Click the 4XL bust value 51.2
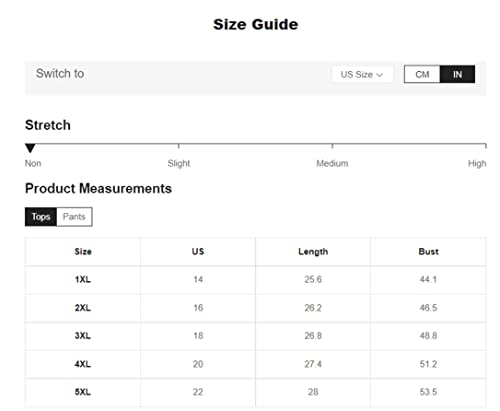 tap(428, 364)
